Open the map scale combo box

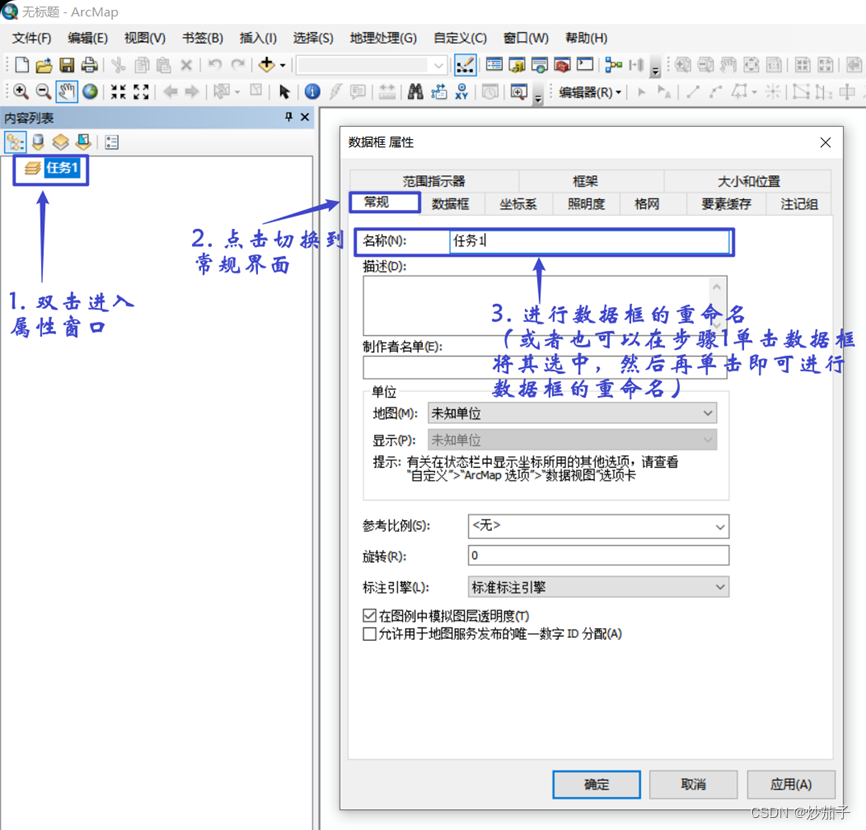pyautogui.click(x=371, y=65)
